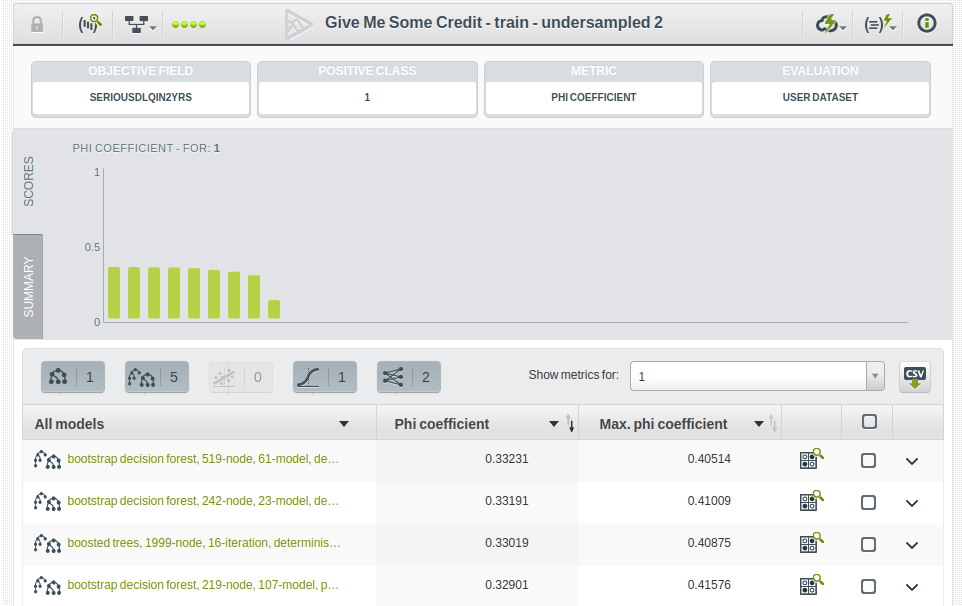Click the scriptify formula lightning icon
This screenshot has width=962, height=606.
pyautogui.click(x=879, y=24)
